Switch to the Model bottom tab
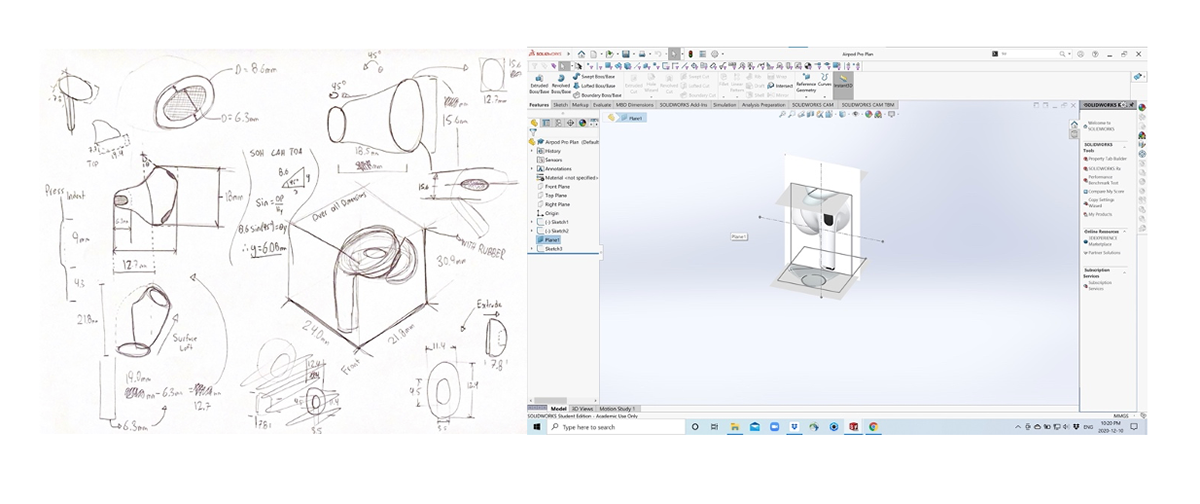 (x=558, y=409)
